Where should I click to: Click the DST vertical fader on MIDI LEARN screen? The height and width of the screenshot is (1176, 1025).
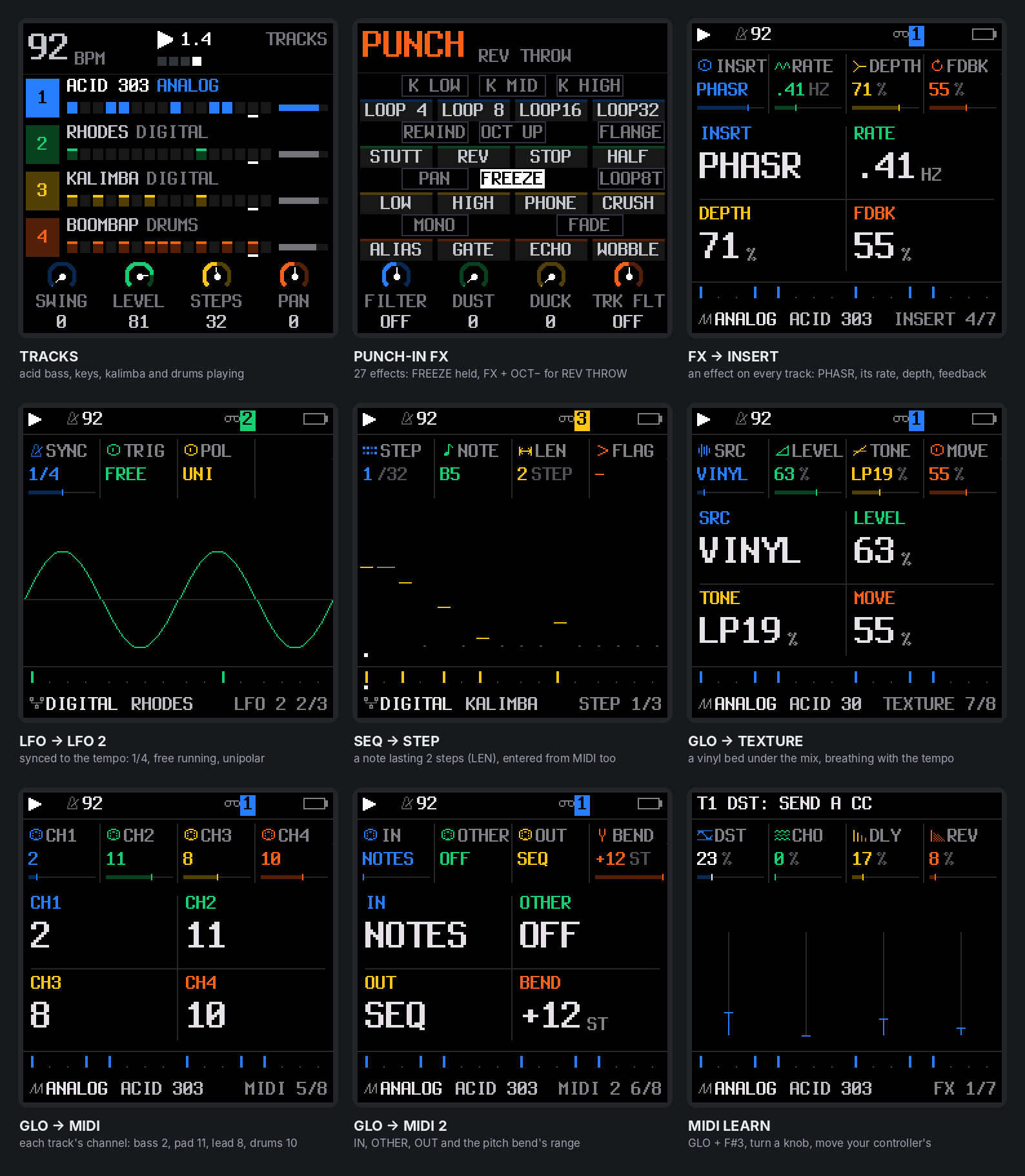[729, 984]
